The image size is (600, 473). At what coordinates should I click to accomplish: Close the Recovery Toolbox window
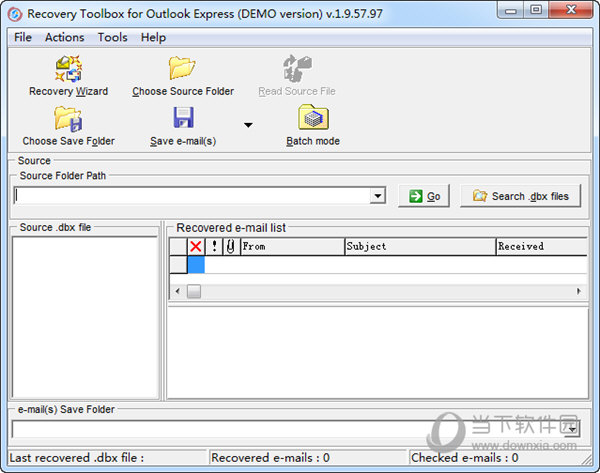click(571, 10)
